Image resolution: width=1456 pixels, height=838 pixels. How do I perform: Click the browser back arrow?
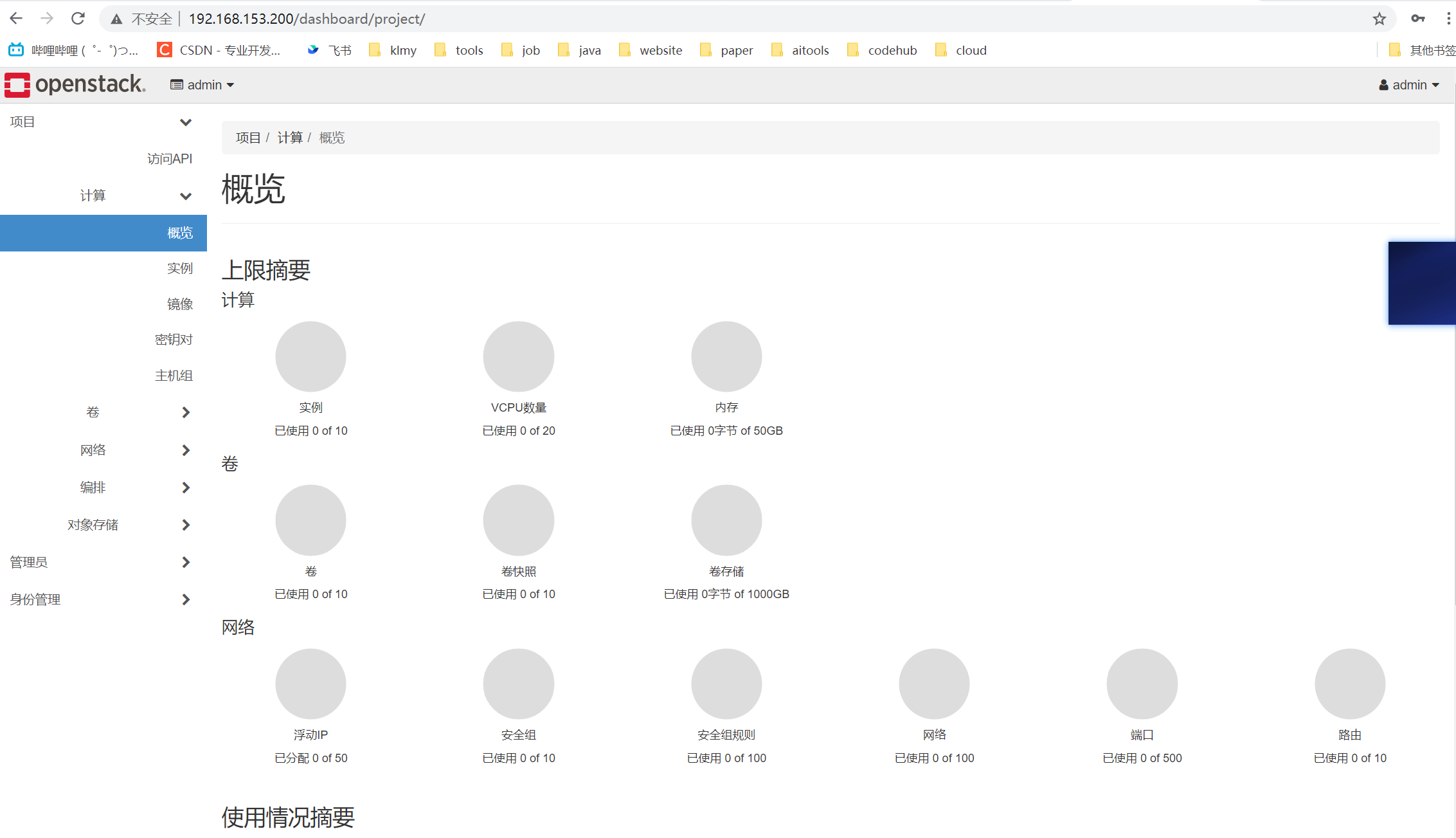[x=16, y=19]
